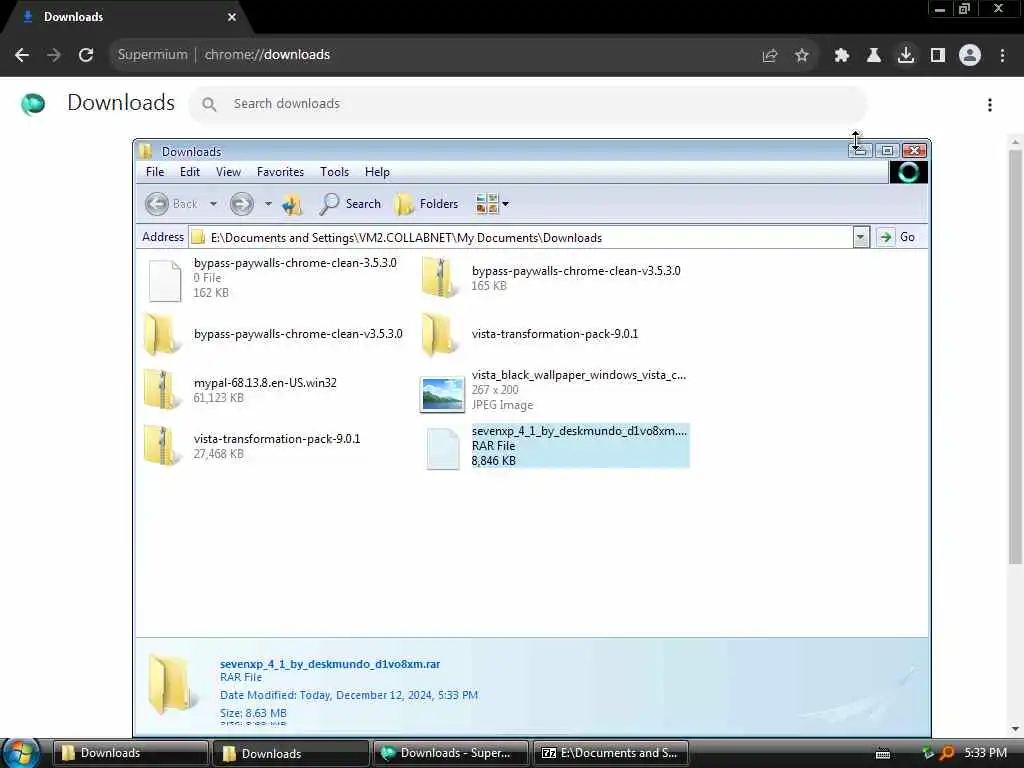
Task: Open the File menu
Action: click(x=155, y=172)
